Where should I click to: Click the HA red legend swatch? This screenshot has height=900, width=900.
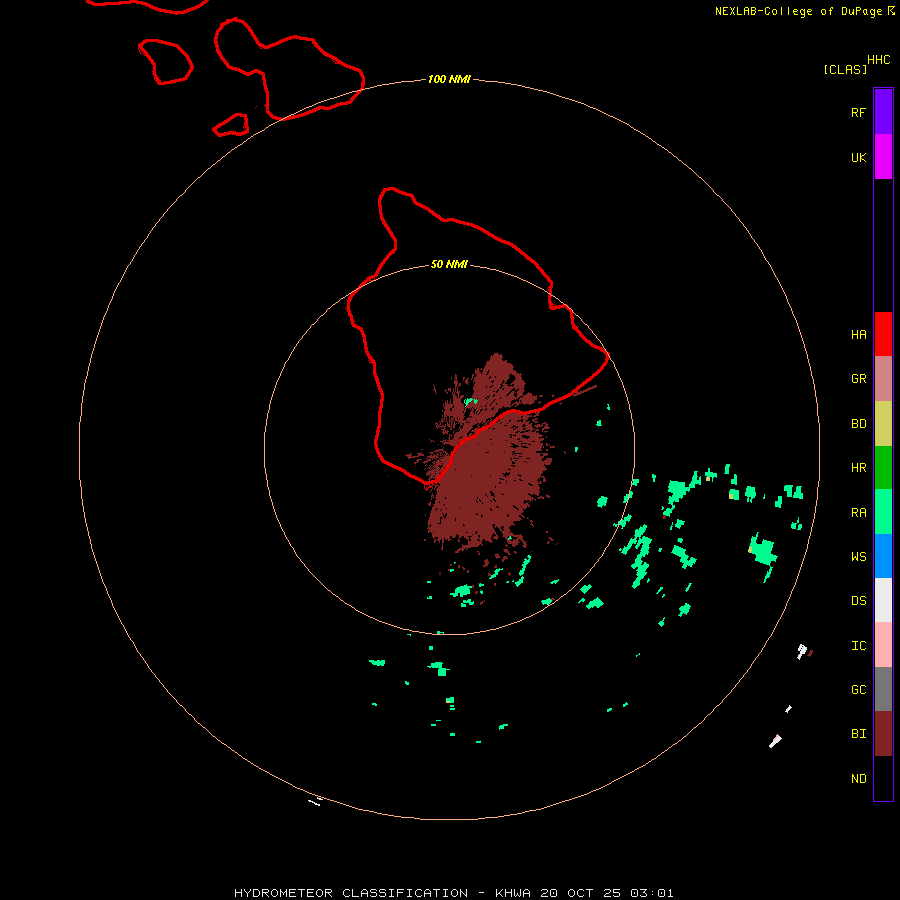click(883, 334)
